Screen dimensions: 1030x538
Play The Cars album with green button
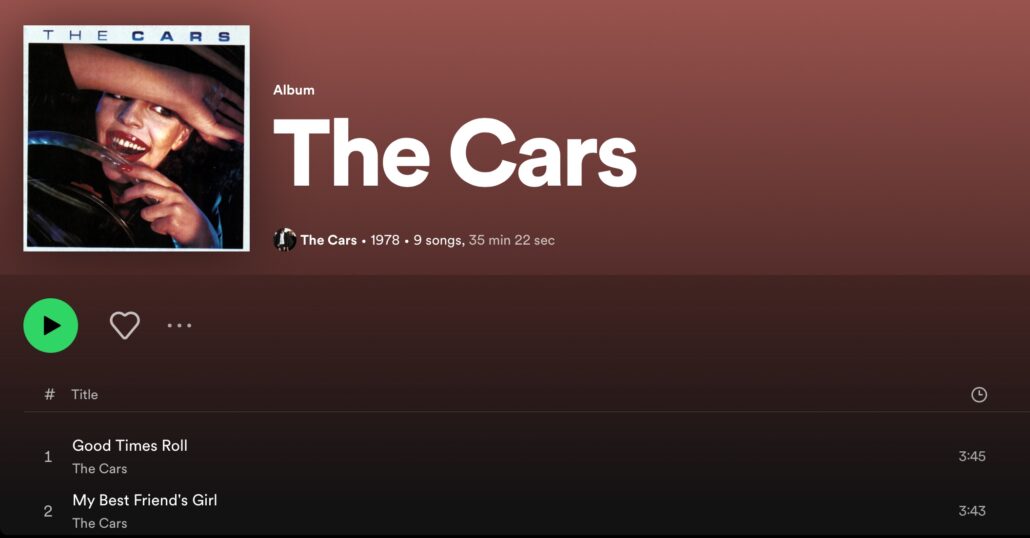click(x=51, y=325)
